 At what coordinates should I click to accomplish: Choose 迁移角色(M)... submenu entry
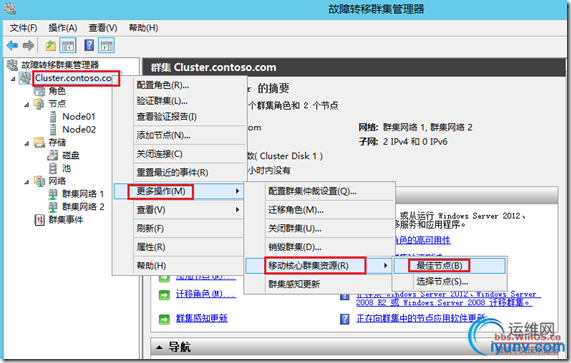pos(296,210)
